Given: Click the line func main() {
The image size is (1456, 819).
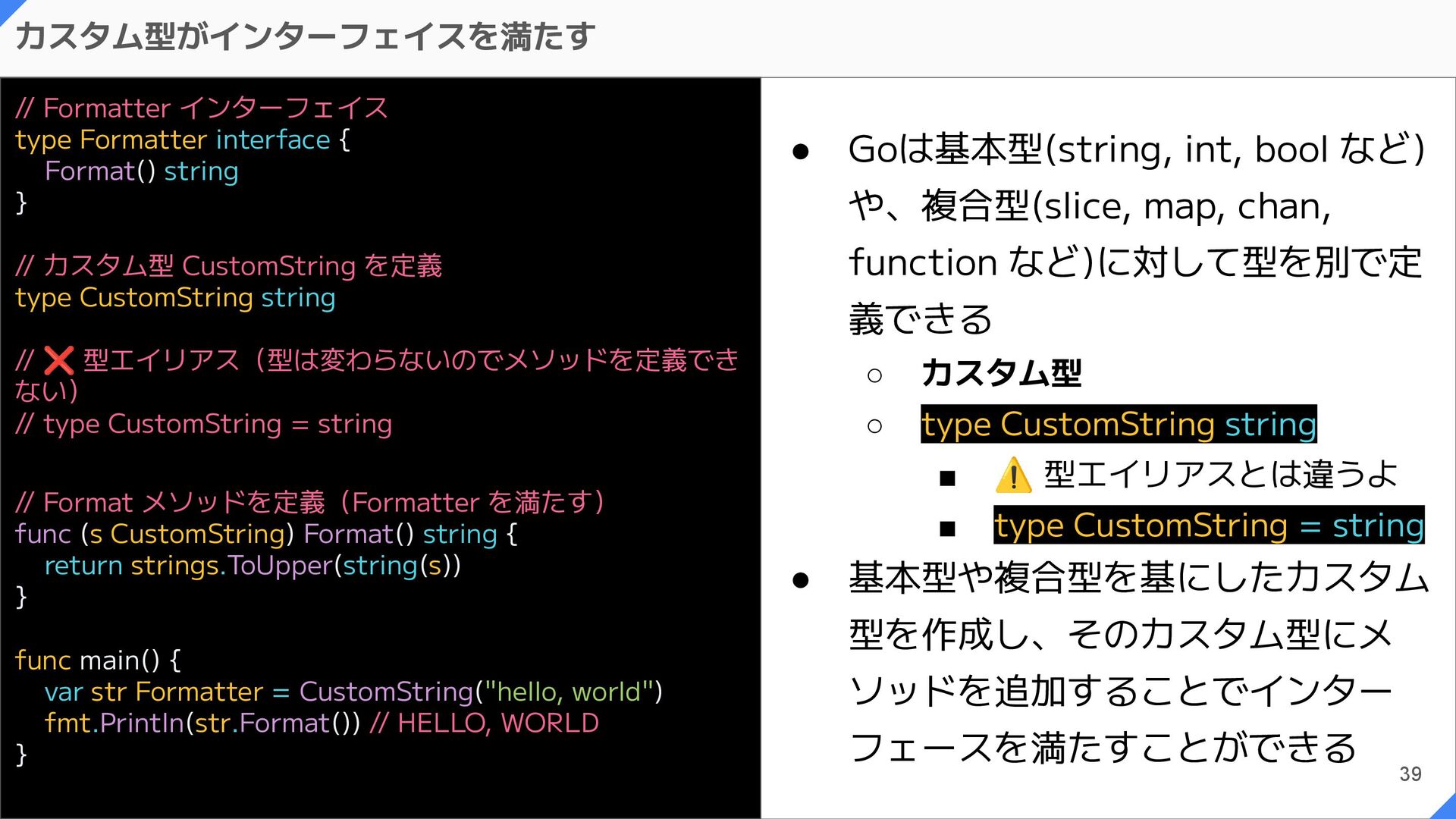Looking at the screenshot, I should (x=98, y=661).
